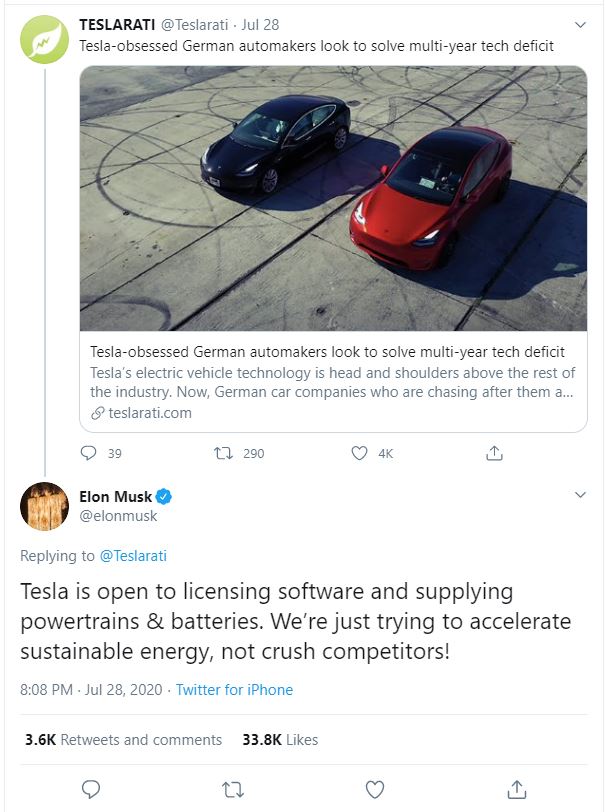View the 33.8K Likes list
Screen dimensions: 605x812
[280, 740]
